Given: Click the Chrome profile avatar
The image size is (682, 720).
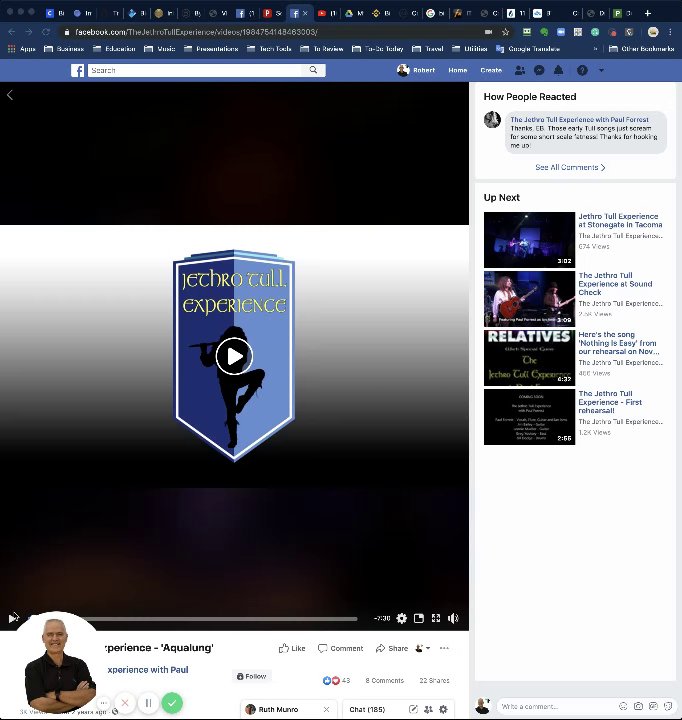Looking at the screenshot, I should [x=653, y=32].
